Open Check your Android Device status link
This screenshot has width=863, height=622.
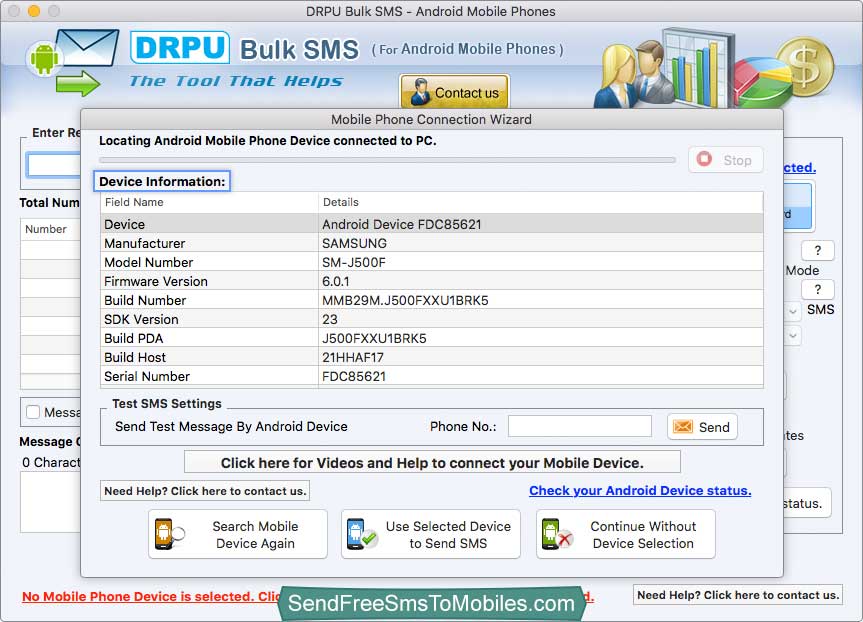click(640, 490)
